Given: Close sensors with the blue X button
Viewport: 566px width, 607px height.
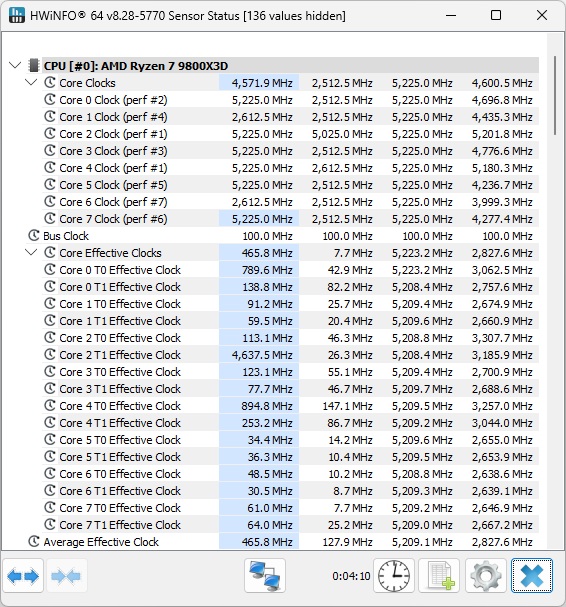Looking at the screenshot, I should coord(532,576).
